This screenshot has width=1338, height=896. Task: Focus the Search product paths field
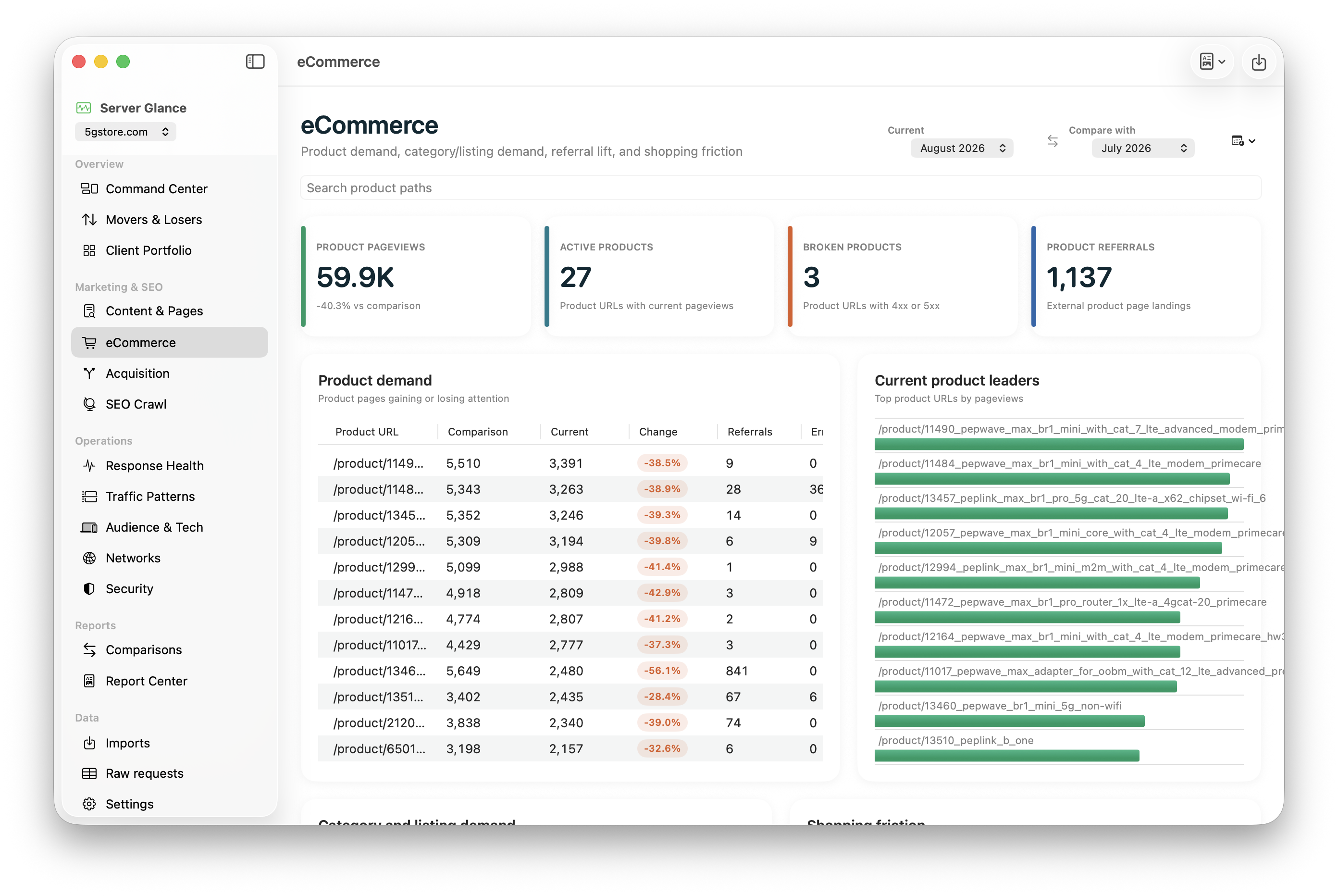pos(780,188)
